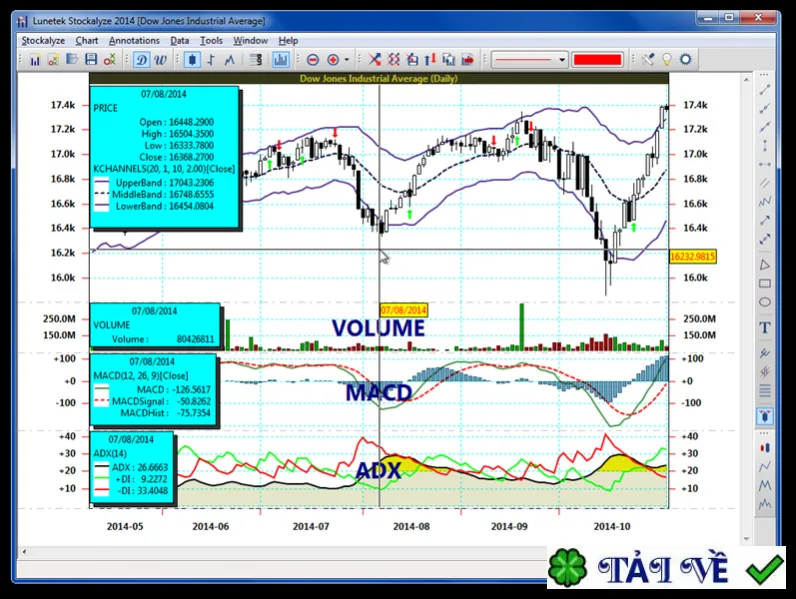Click the KCHANNELS(20, 1, 10, 2.00)[Close] label

click(x=164, y=169)
